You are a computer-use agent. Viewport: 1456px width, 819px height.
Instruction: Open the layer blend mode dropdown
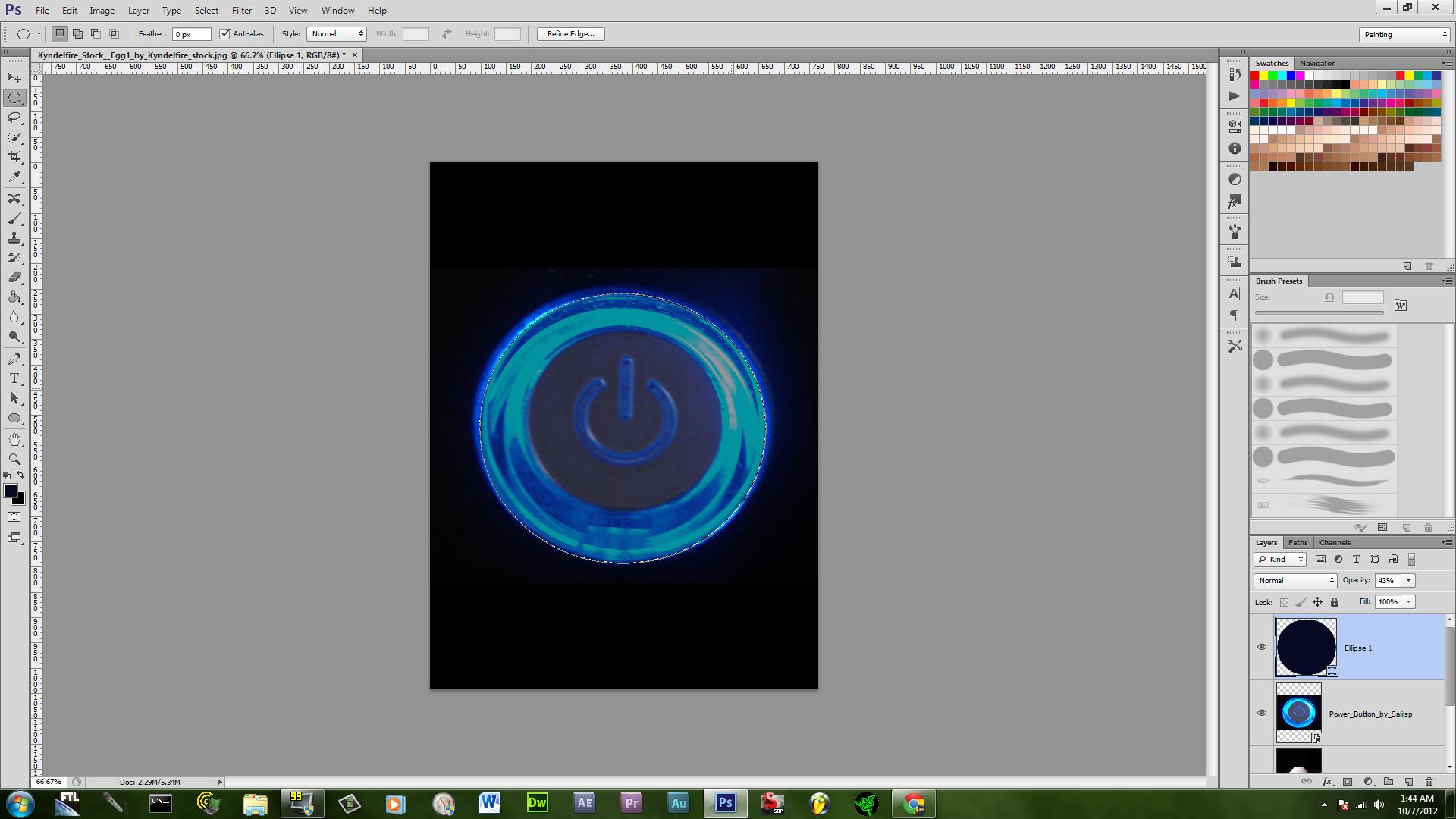pos(1295,580)
